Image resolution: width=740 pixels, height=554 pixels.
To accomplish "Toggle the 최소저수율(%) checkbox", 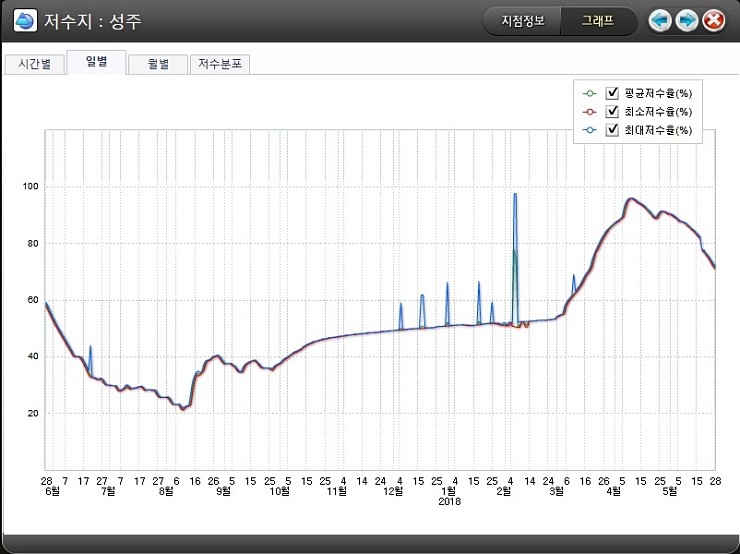I will [612, 111].
